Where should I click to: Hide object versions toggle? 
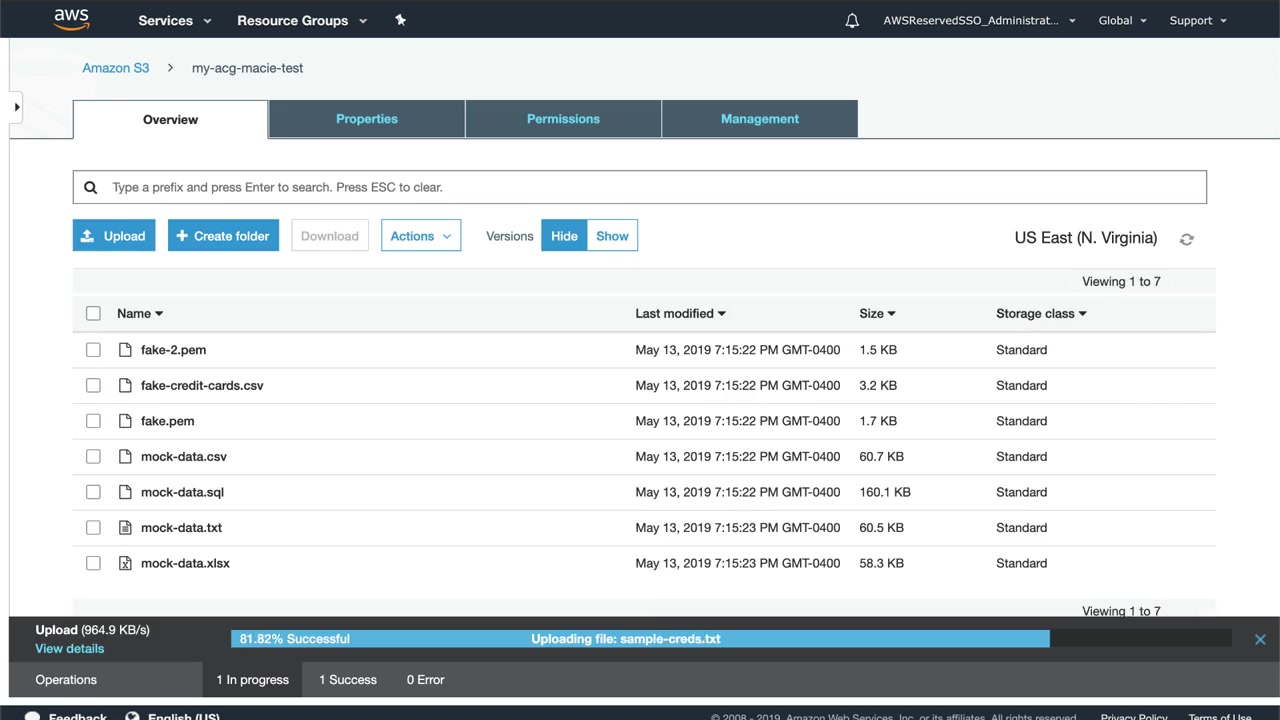pyautogui.click(x=564, y=236)
